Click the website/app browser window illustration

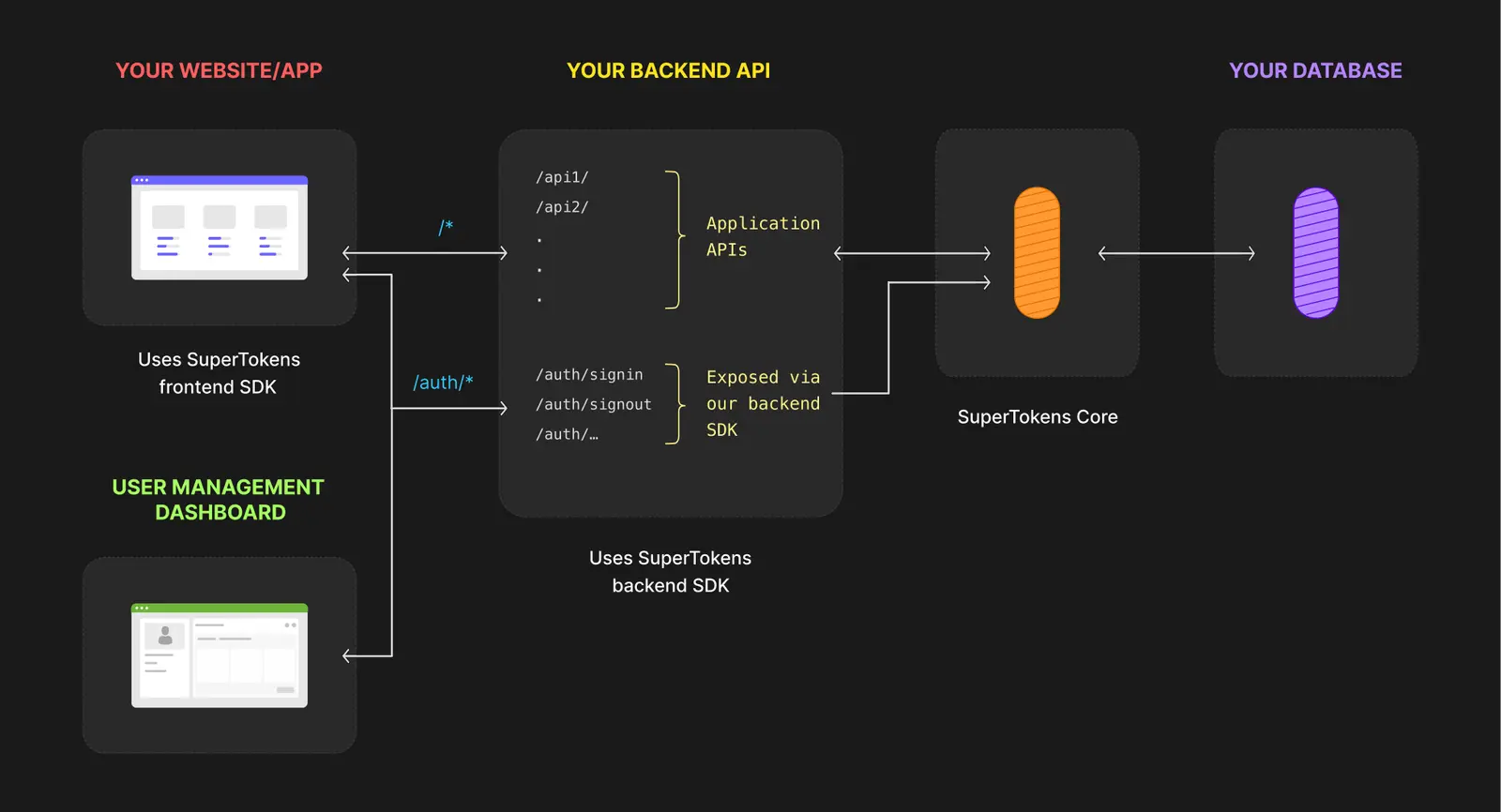click(220, 227)
